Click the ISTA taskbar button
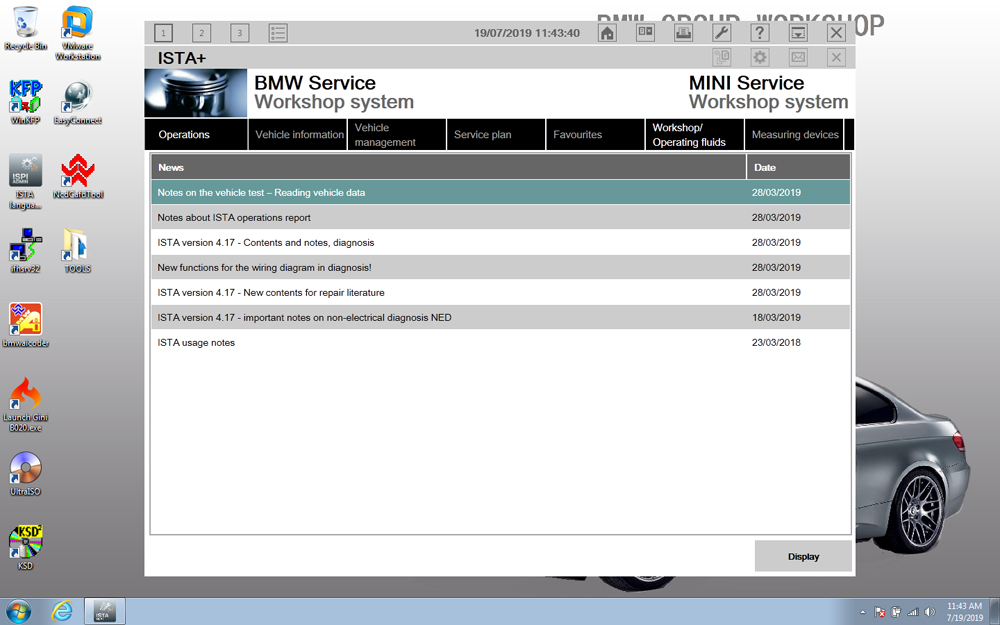 pos(105,612)
